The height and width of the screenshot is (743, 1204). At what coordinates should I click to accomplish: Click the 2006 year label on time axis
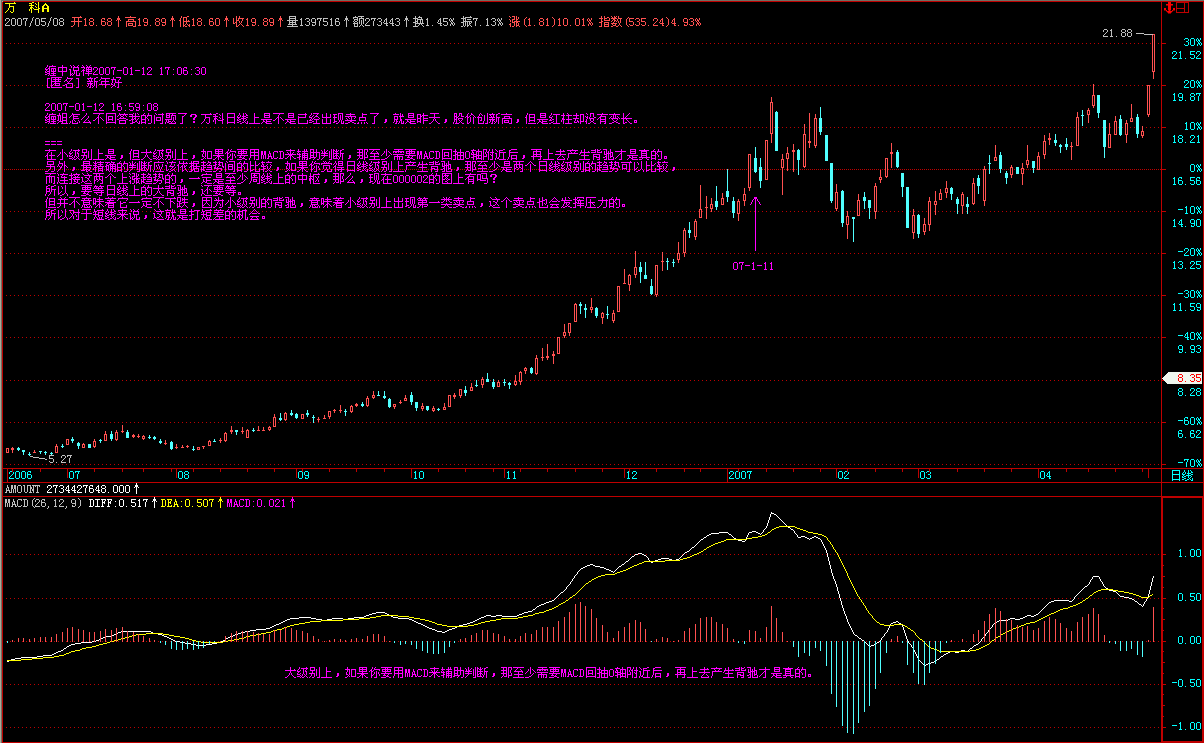pos(19,476)
